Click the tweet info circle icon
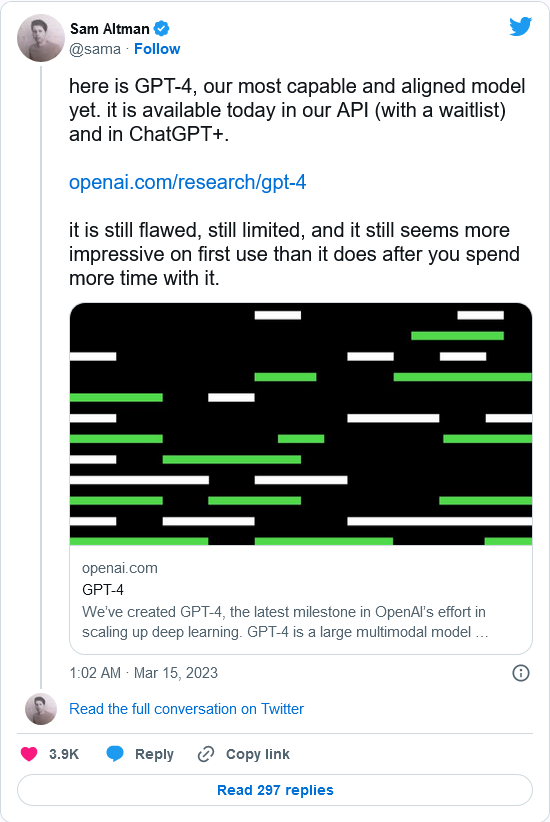The height and width of the screenshot is (822, 550). (521, 673)
